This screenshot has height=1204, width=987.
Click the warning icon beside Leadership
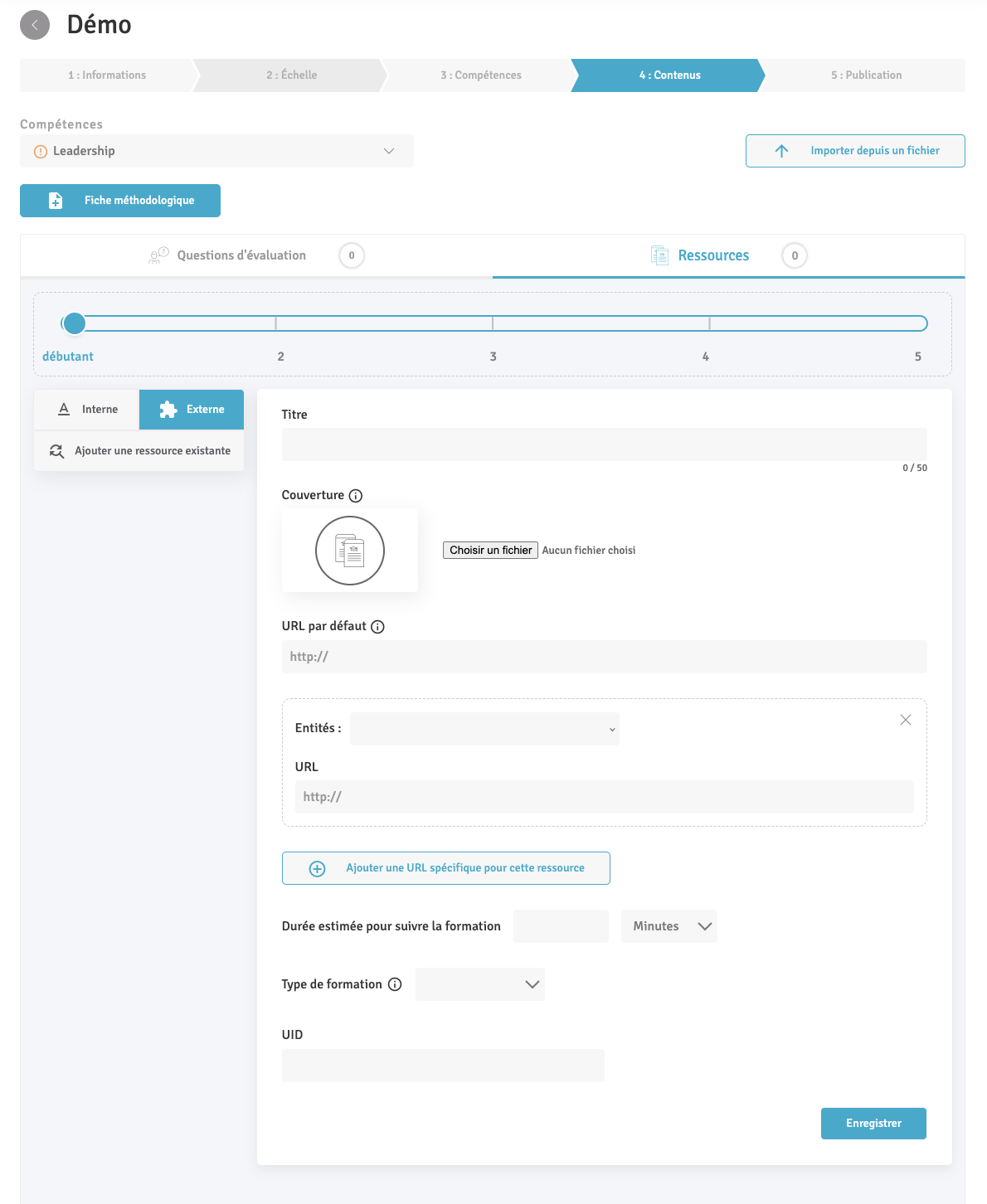[x=41, y=152]
